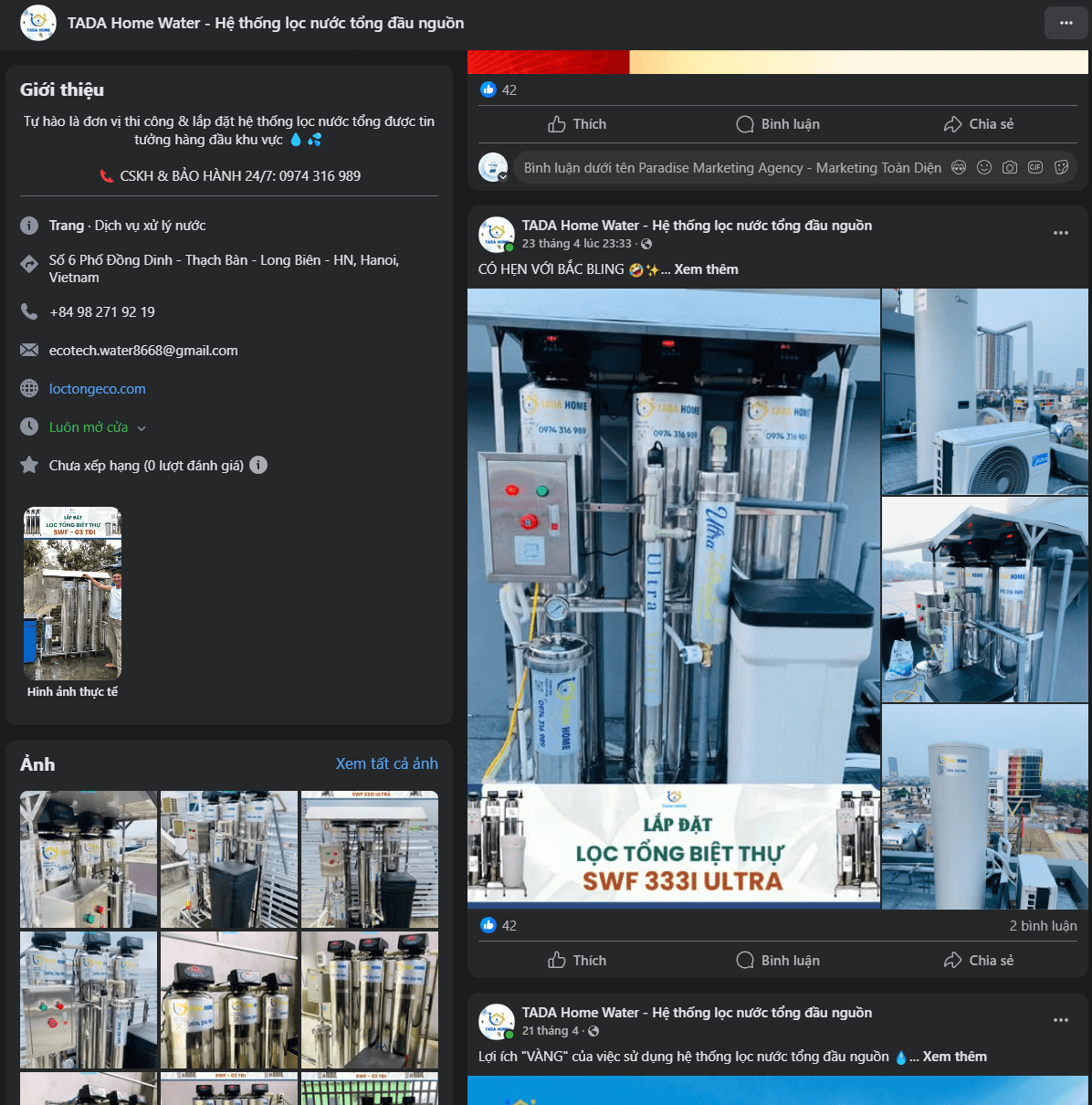Screen dimensions: 1092x1105
Task: Click the page avatar on the 21 tháng 4 post
Action: 497,1022
